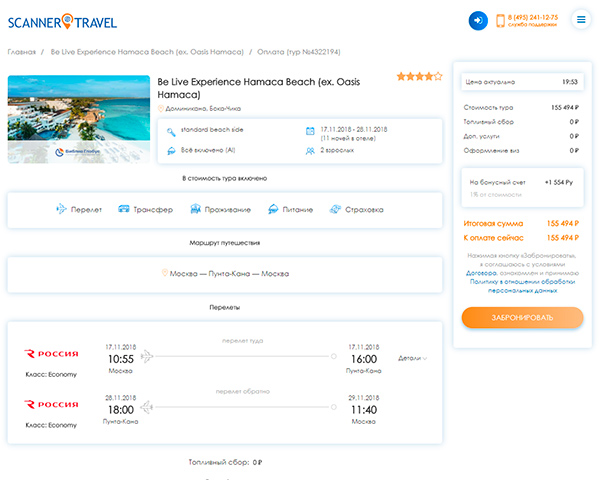This screenshot has height=480, width=600.
Task: Click the airplane Перелет icon
Action: pos(61,209)
